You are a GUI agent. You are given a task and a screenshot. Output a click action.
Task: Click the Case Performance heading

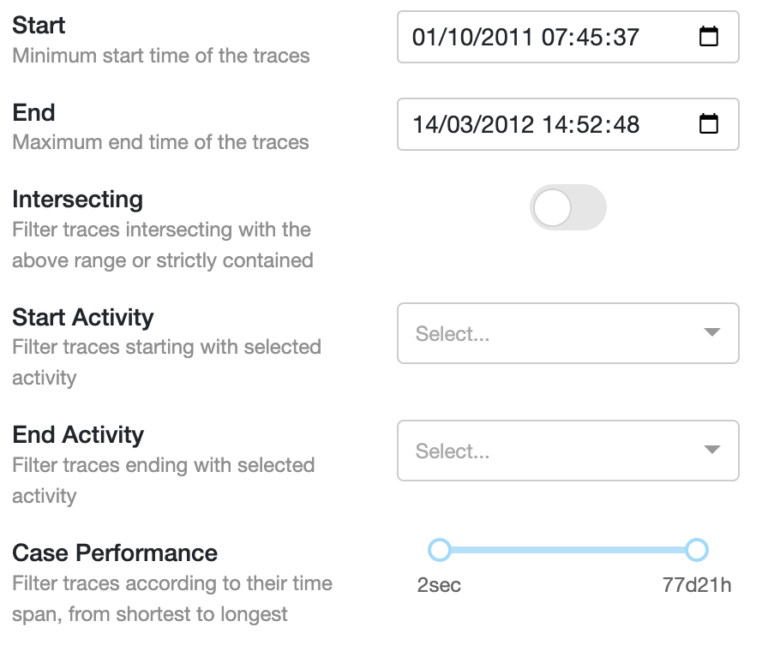[x=114, y=553]
